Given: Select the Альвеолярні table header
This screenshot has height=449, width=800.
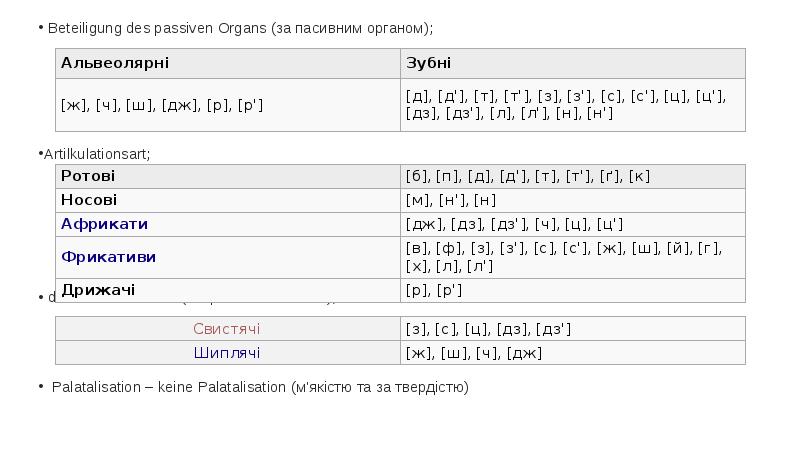Looking at the screenshot, I should [x=228, y=63].
